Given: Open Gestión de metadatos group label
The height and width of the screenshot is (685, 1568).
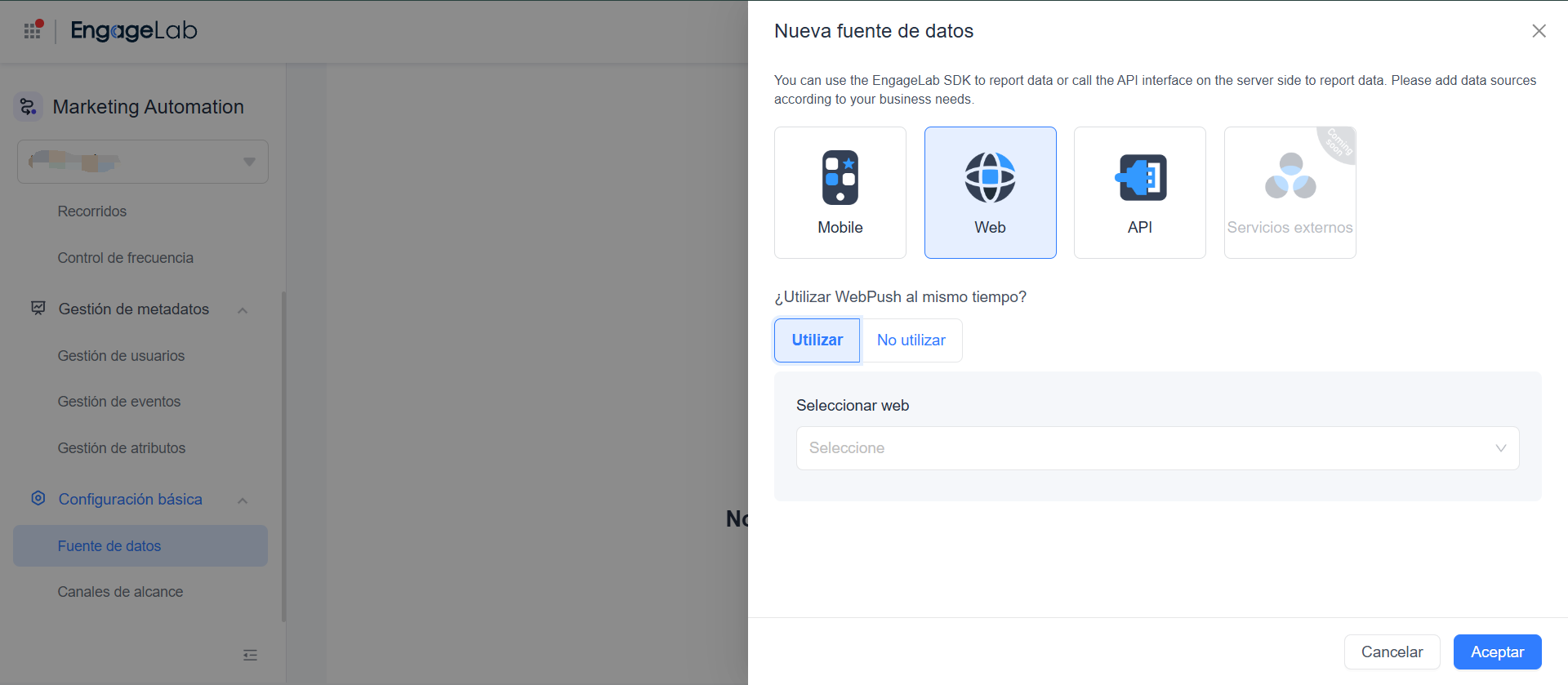Looking at the screenshot, I should [134, 309].
